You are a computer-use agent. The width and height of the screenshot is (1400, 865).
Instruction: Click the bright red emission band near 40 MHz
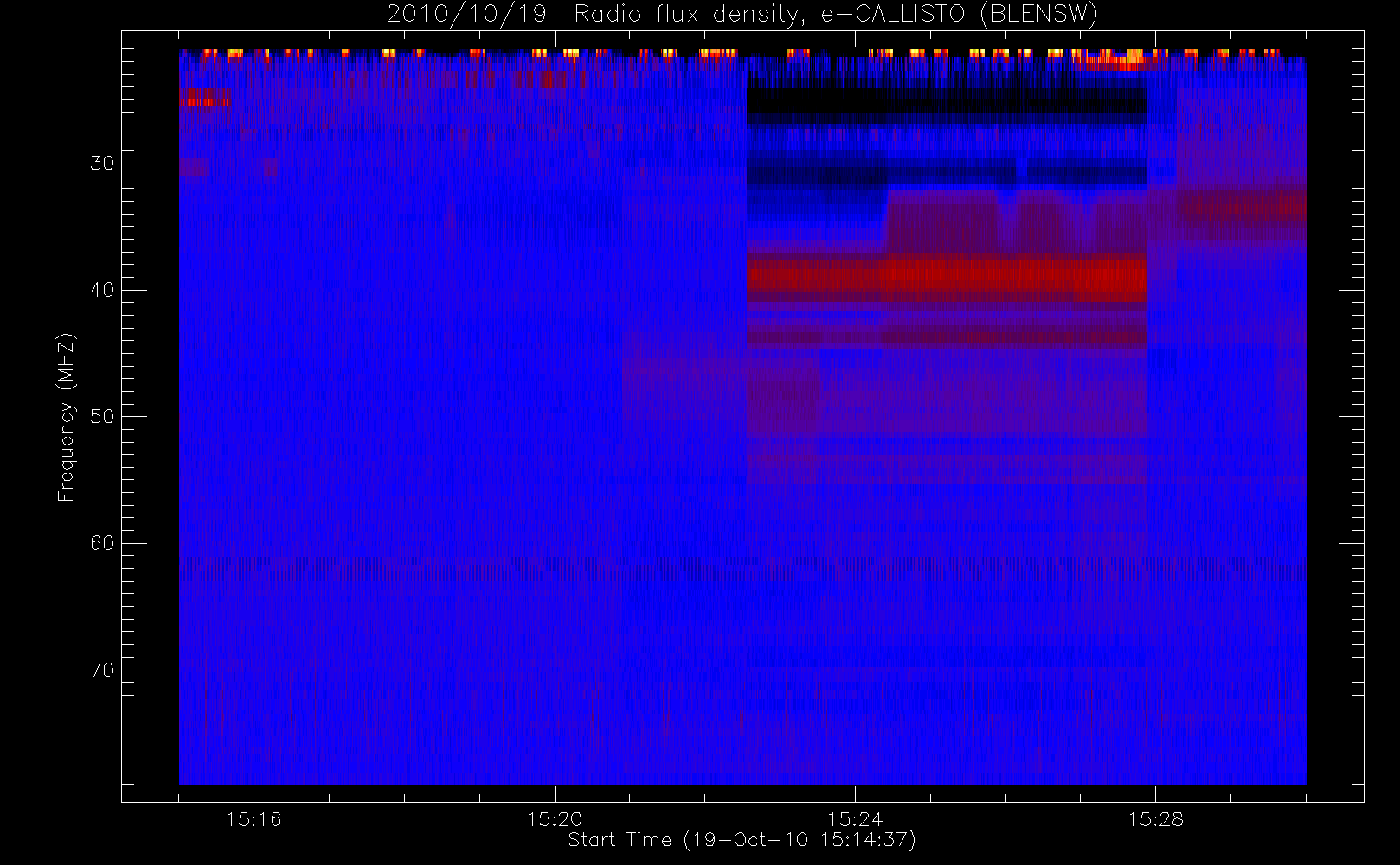[947, 278]
